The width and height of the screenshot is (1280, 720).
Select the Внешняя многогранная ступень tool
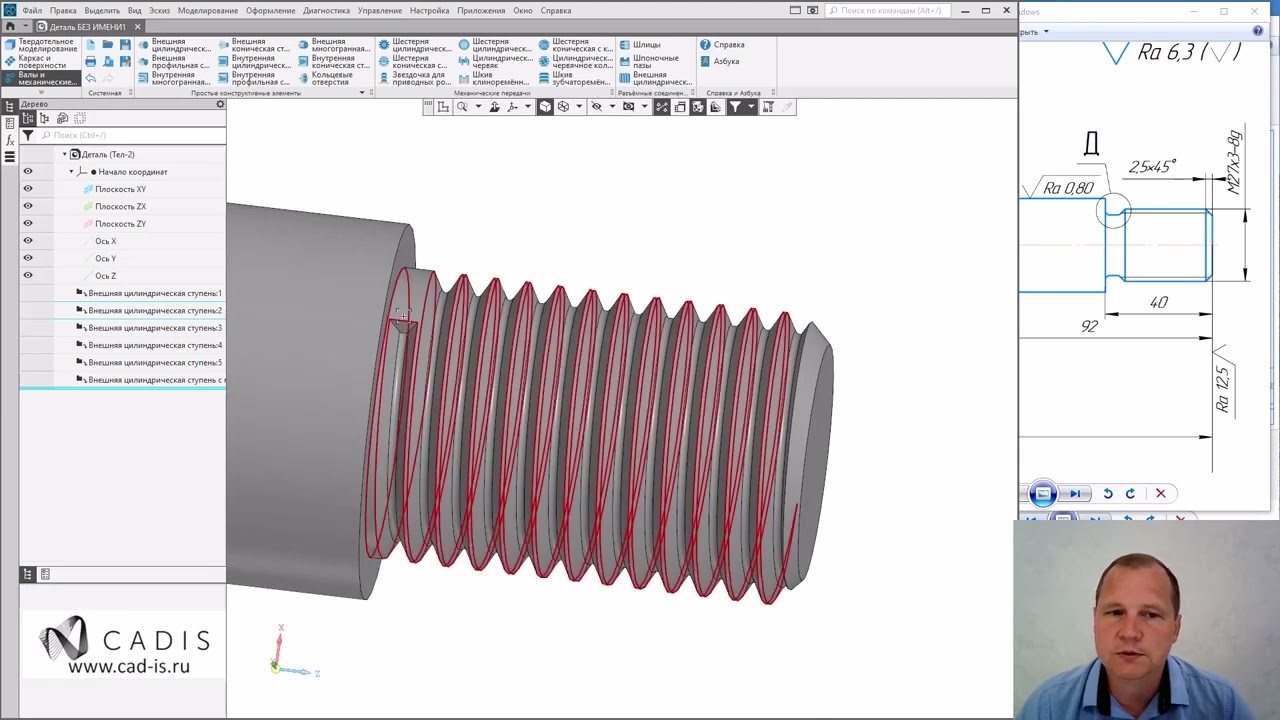pyautogui.click(x=334, y=45)
